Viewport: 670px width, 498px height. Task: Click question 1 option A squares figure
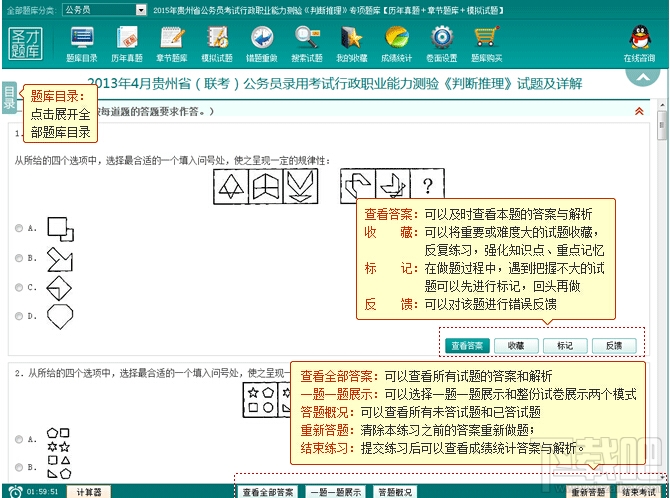(60, 229)
